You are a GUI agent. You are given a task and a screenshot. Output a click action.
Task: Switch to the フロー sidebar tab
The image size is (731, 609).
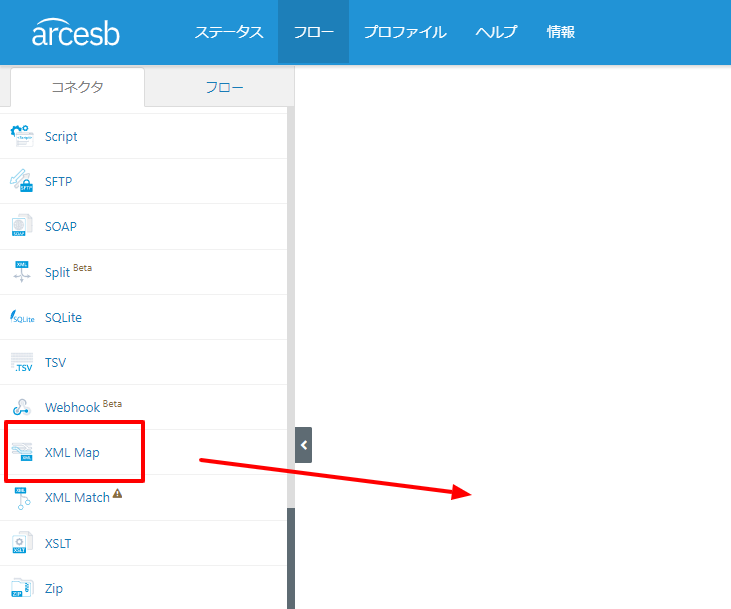tap(224, 87)
